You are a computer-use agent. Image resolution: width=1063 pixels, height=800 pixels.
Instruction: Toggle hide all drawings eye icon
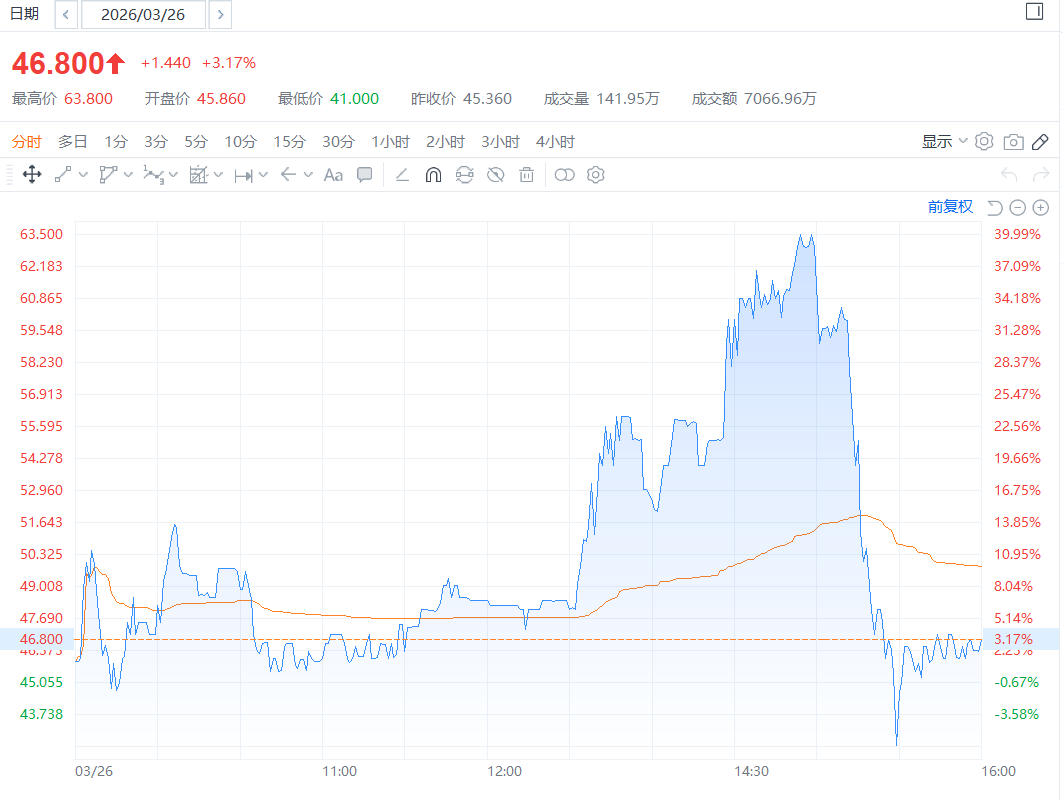tap(495, 175)
